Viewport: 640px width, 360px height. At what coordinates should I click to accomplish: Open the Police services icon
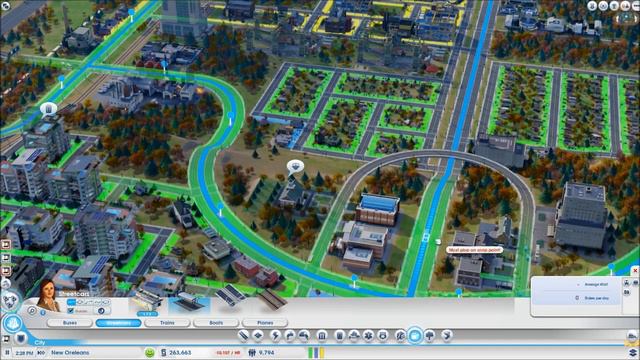coord(383,336)
